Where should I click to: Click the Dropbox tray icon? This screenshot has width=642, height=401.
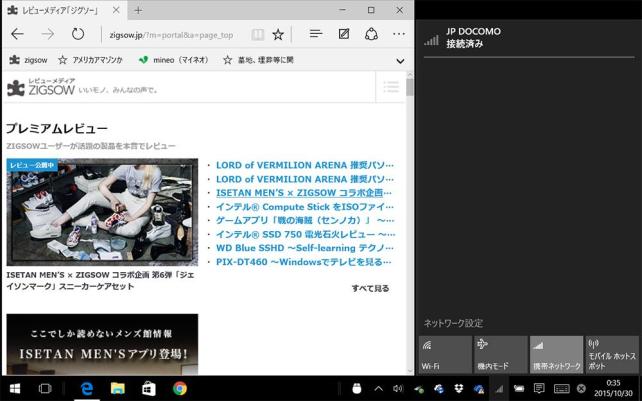click(459, 389)
